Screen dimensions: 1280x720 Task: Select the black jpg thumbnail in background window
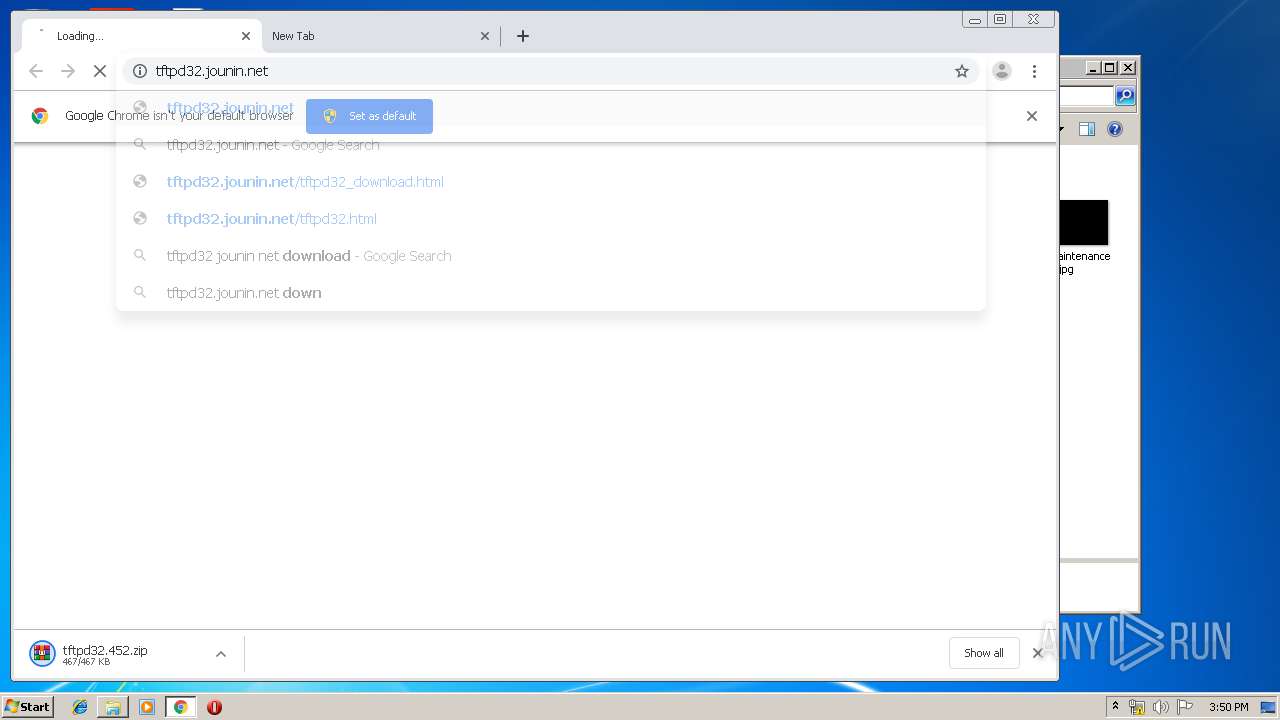click(1084, 222)
